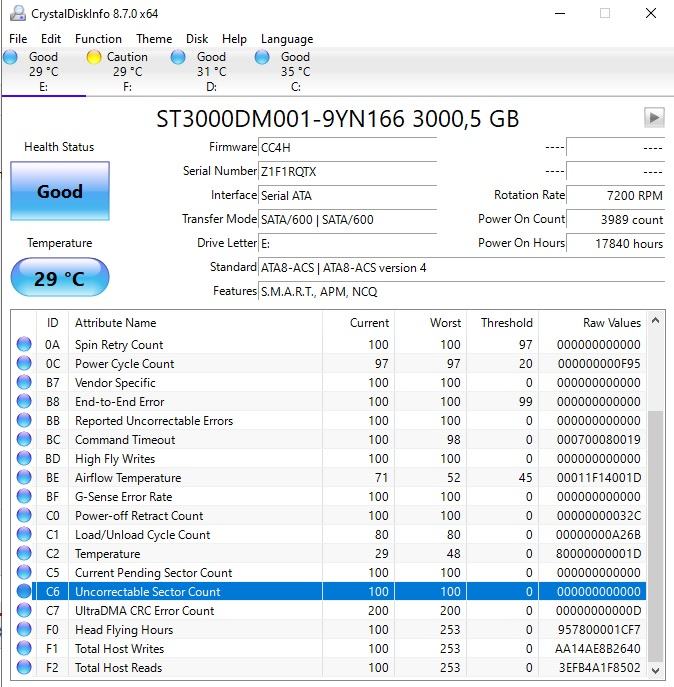Viewport: 674px width, 687px height.
Task: Click the Serial Number field Z1F1RQTX
Action: coord(348,171)
